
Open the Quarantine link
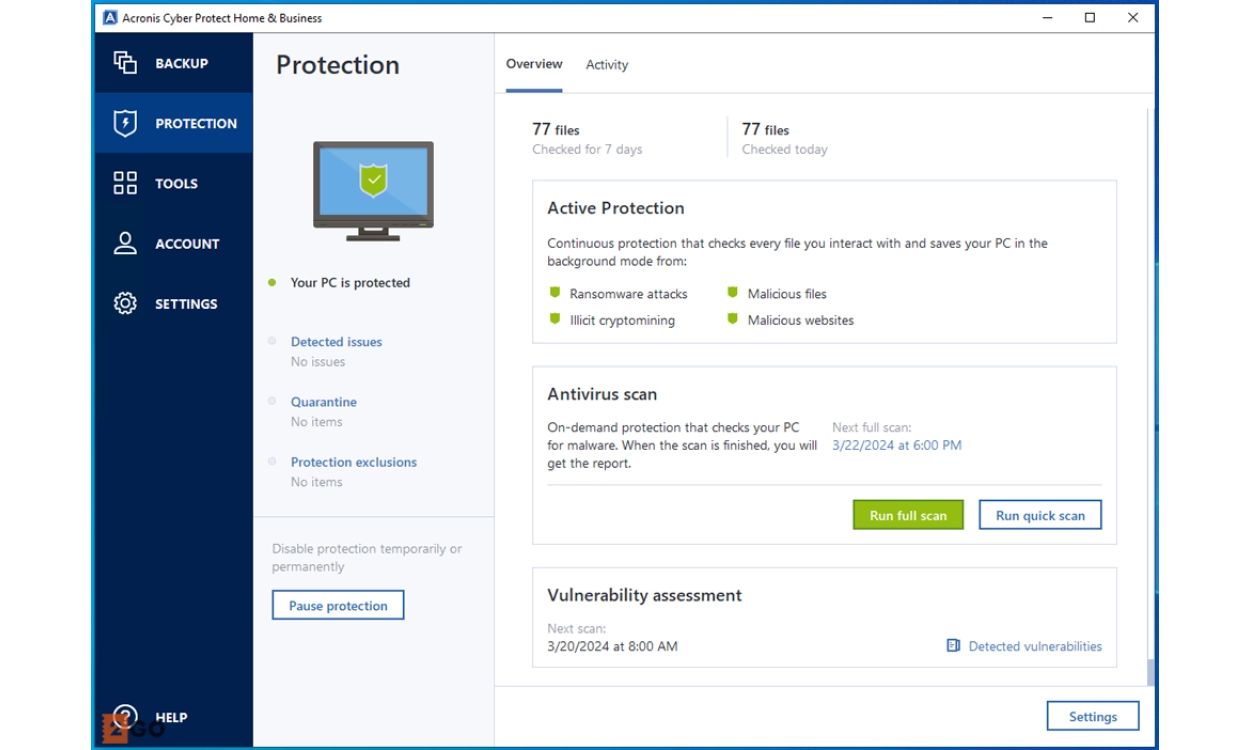click(324, 402)
